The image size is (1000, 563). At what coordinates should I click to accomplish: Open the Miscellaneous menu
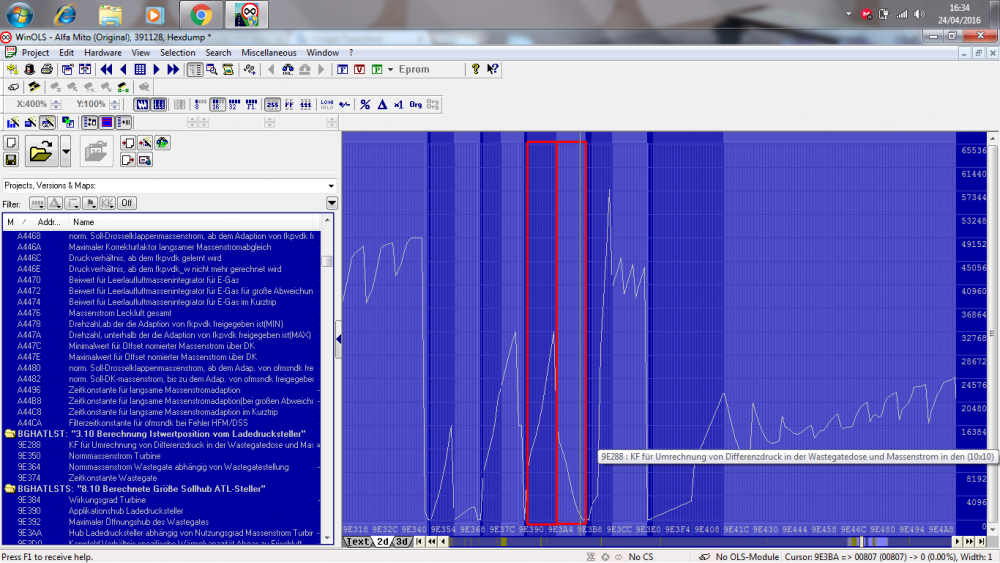(x=268, y=53)
